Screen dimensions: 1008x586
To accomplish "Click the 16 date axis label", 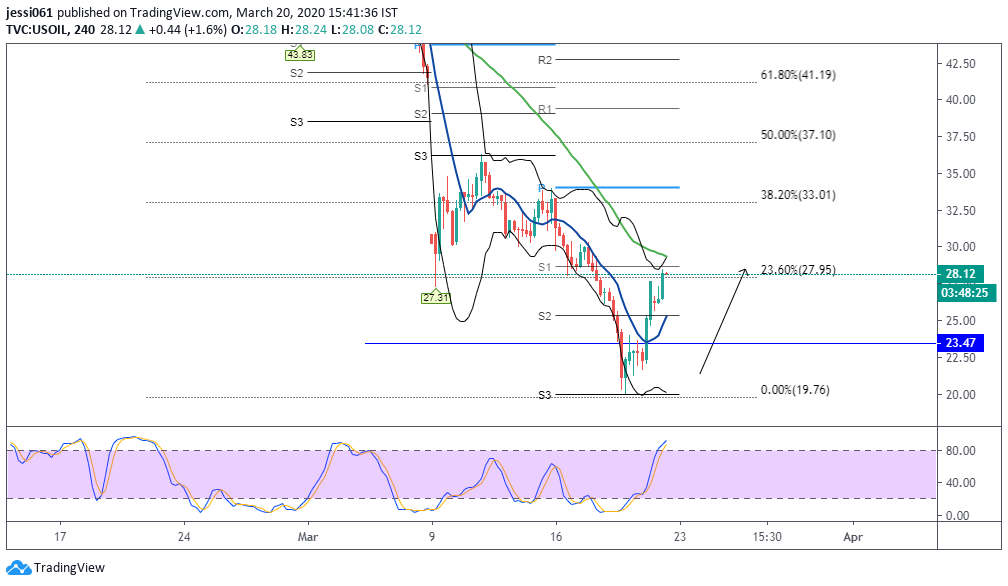I will [555, 537].
